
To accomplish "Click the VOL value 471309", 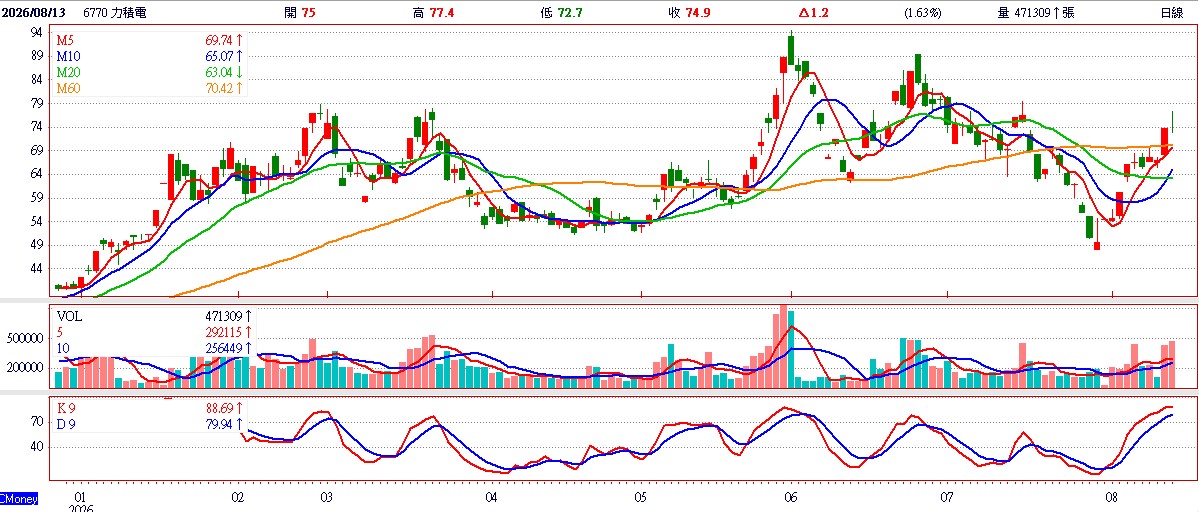I will tap(225, 315).
